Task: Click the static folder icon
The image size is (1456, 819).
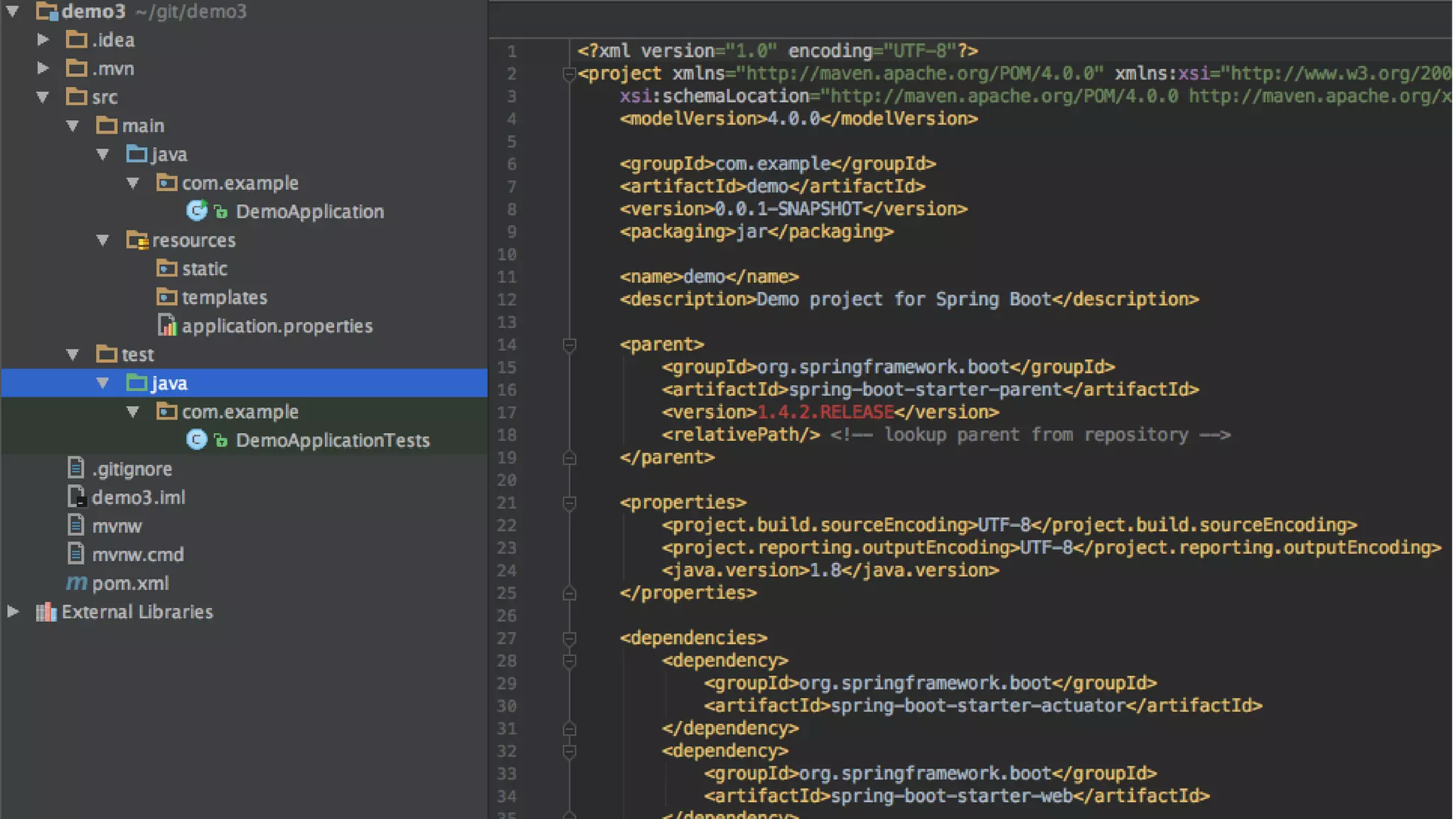Action: 166,268
